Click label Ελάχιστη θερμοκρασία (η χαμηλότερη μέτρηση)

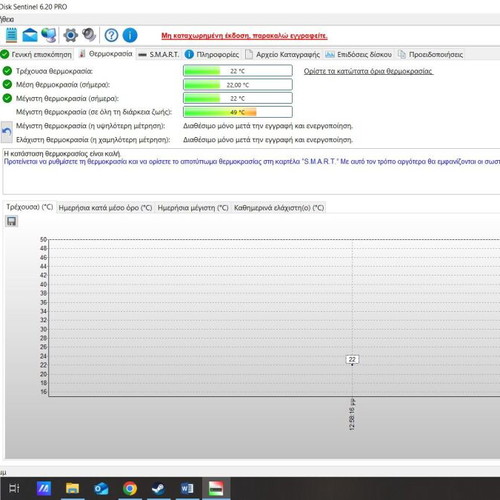click(93, 139)
